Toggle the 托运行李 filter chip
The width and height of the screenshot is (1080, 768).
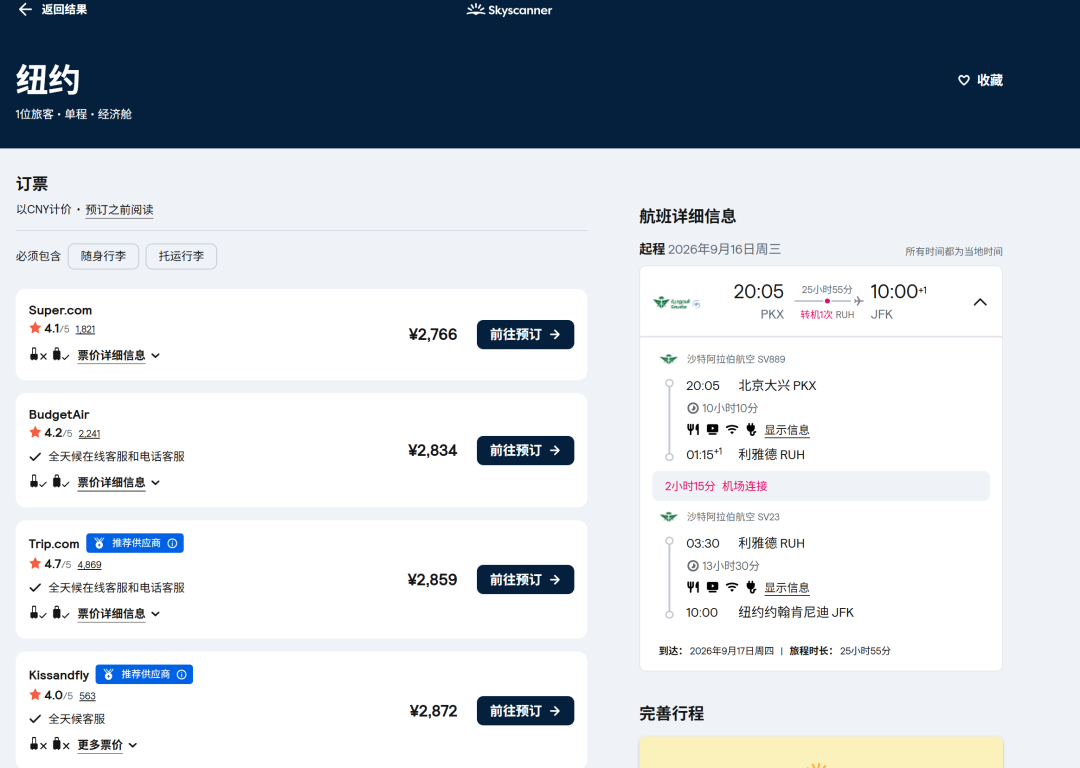coord(181,256)
